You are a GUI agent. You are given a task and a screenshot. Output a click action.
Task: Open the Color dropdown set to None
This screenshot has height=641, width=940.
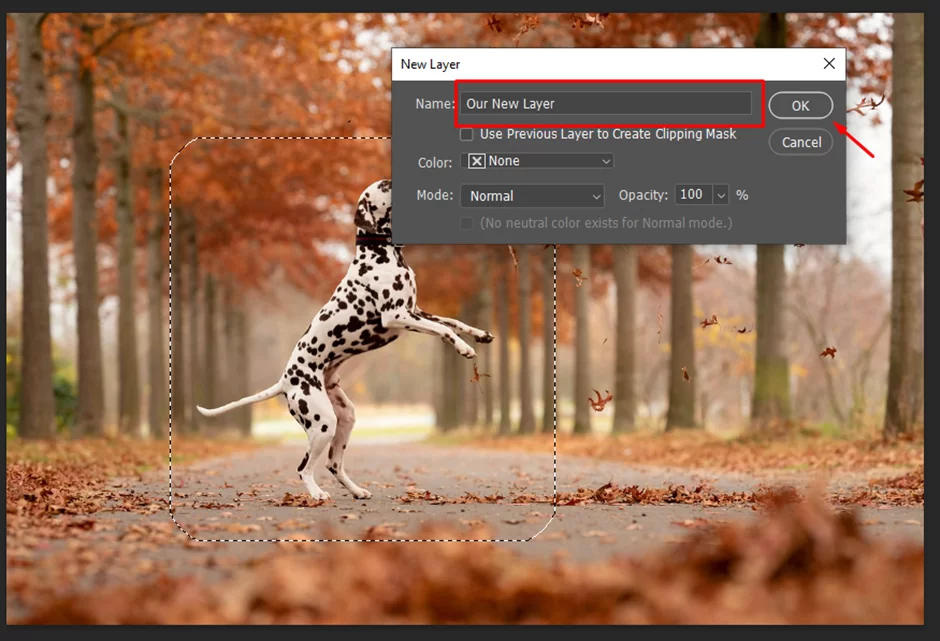pyautogui.click(x=538, y=161)
